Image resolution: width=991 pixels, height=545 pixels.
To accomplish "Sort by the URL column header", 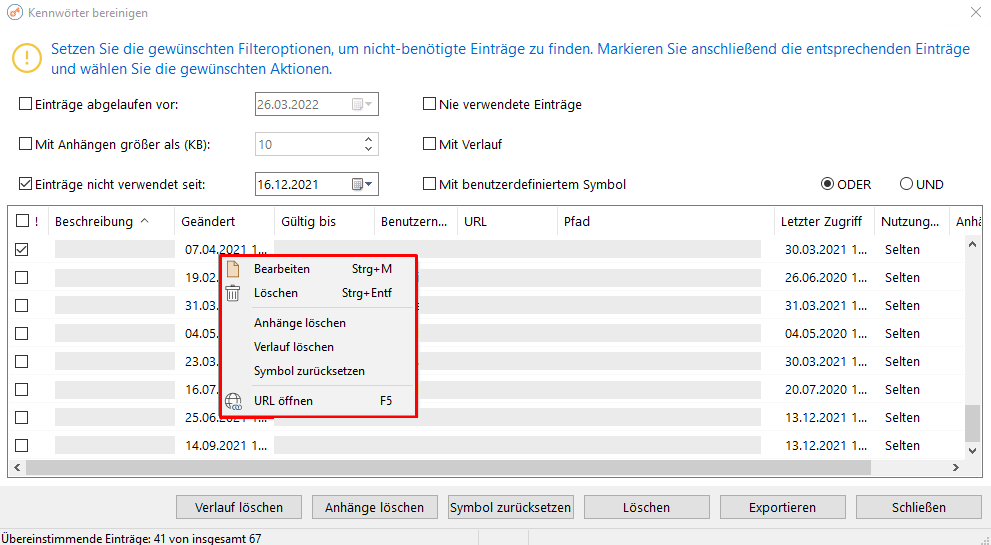I will 507,221.
